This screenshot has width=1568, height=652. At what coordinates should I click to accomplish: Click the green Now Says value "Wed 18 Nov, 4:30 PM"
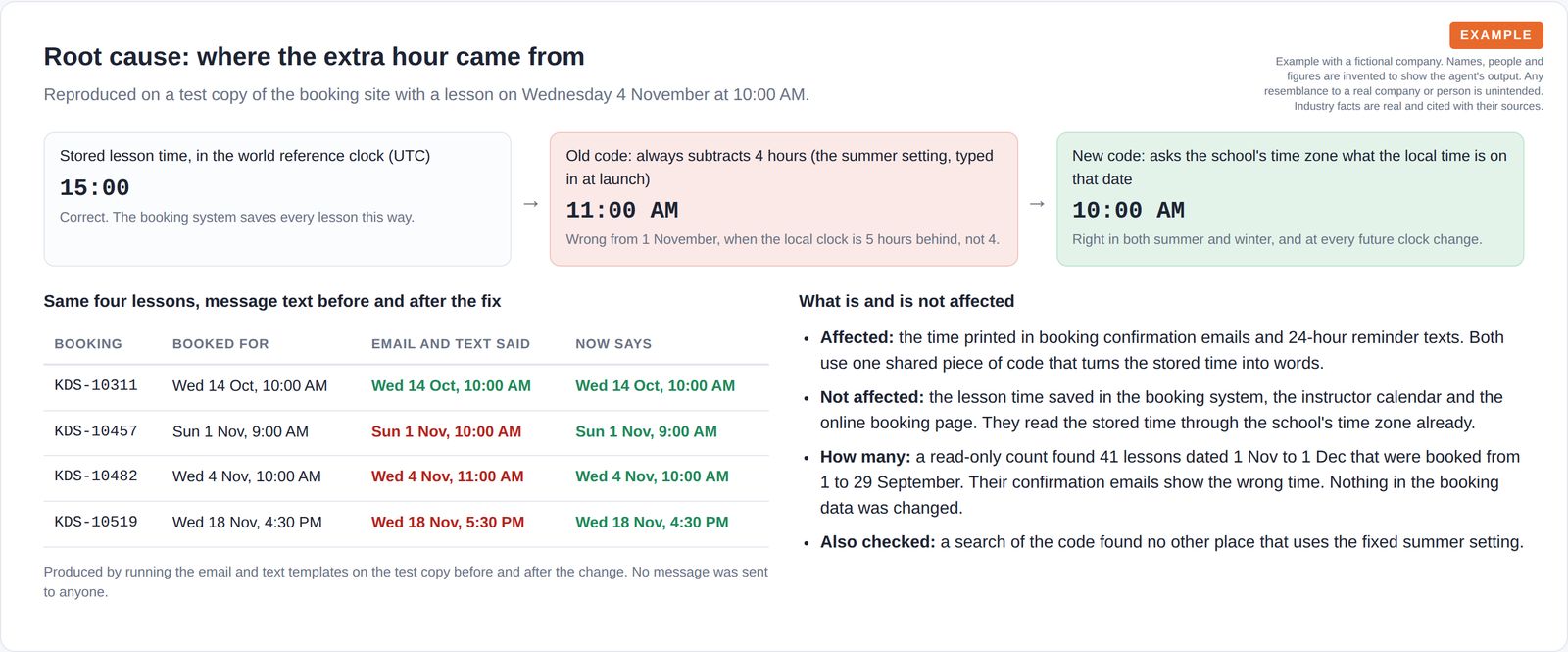pyautogui.click(x=652, y=523)
